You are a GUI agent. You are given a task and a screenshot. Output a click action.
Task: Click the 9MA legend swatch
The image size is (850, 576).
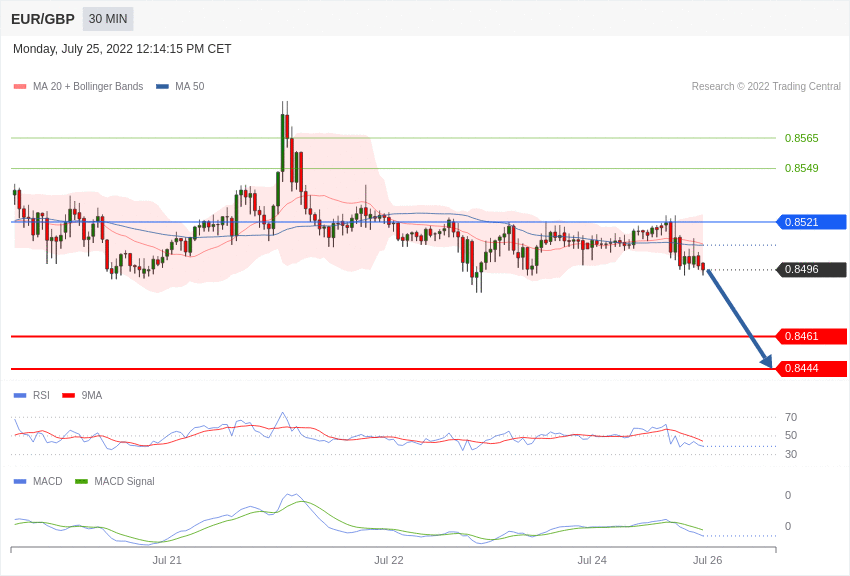pos(69,396)
